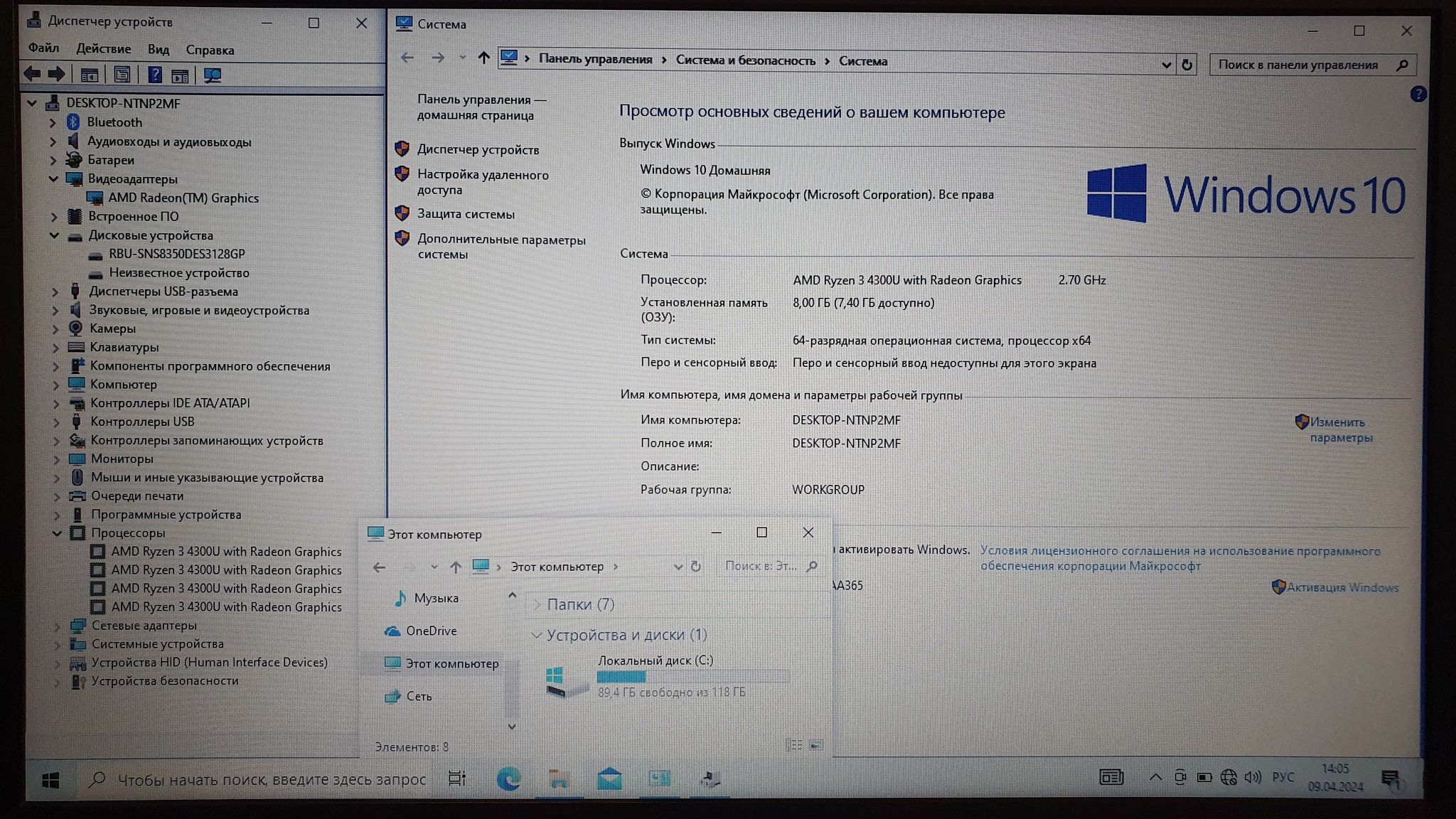Click Scan for hardware changes toolbar icon
The height and width of the screenshot is (819, 1456).
point(212,75)
